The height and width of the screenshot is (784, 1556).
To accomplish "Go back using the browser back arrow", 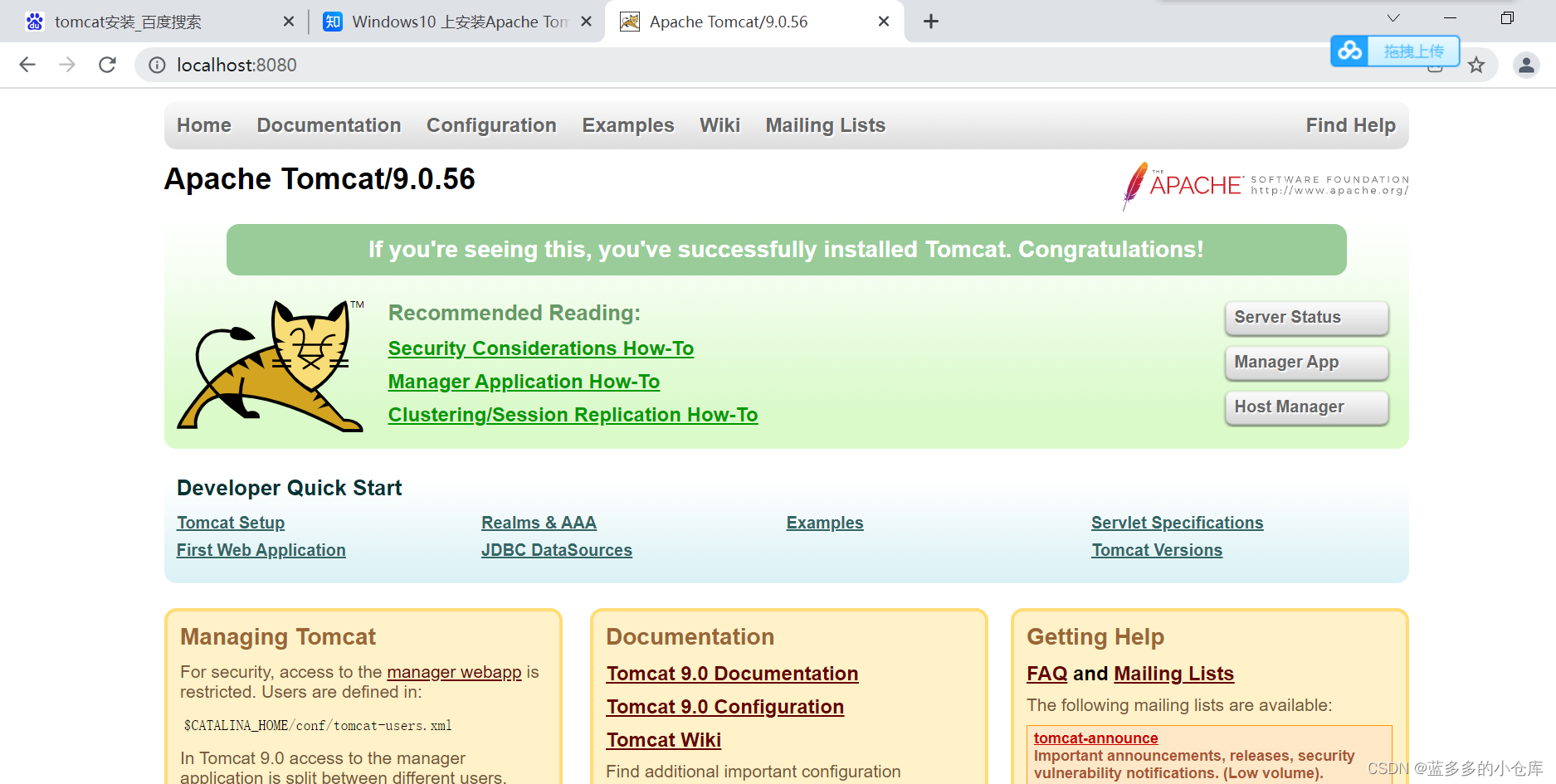I will [27, 65].
